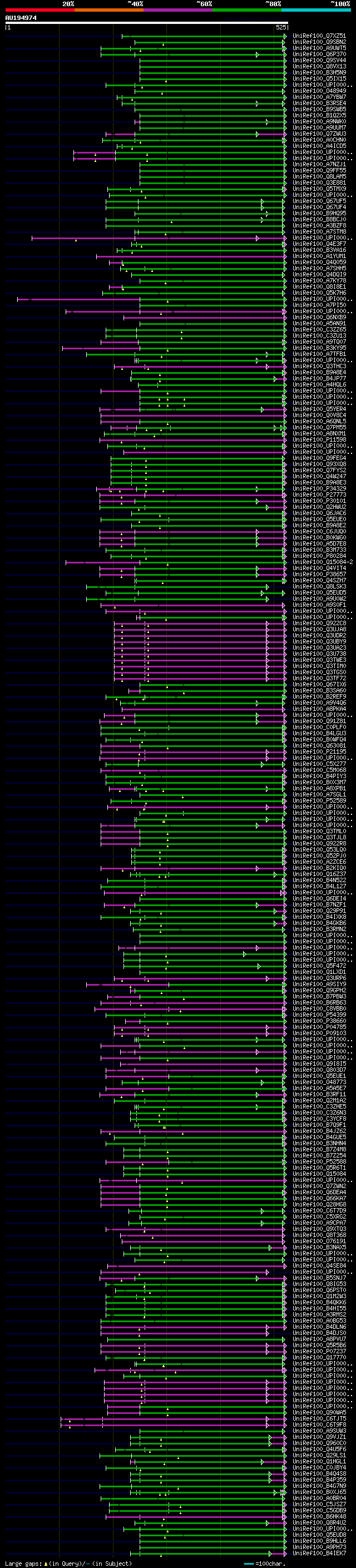
Task: Open hit UniRef100_Q3UJA8
Action: point(319,630)
